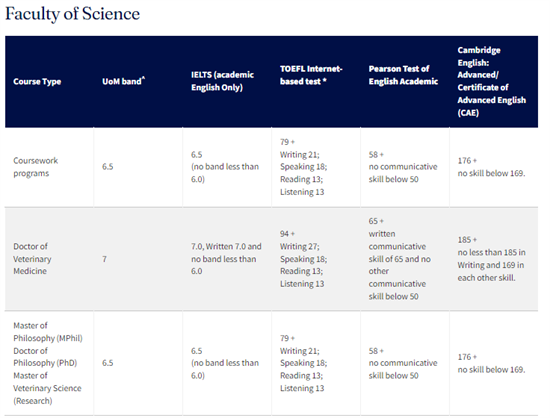Select Coursework programs 79 + TOEFL cell
The height and width of the screenshot is (418, 550).
[303, 167]
